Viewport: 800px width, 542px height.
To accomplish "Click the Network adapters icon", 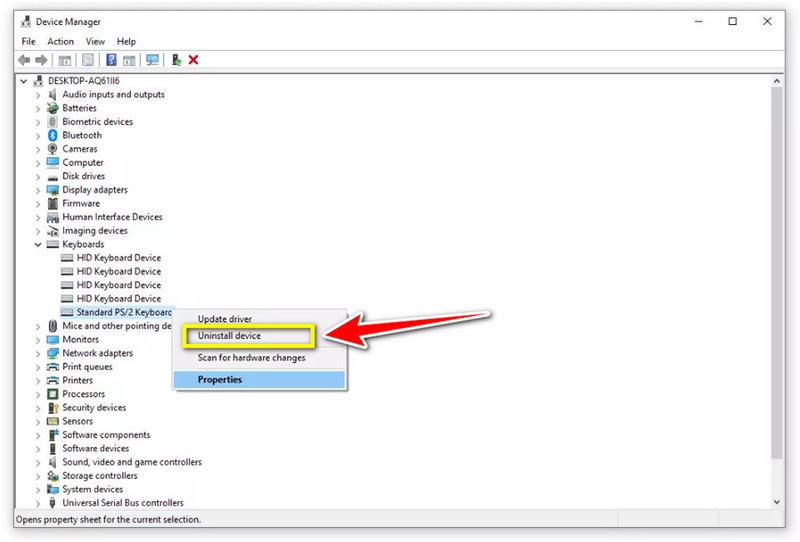I will [x=53, y=353].
